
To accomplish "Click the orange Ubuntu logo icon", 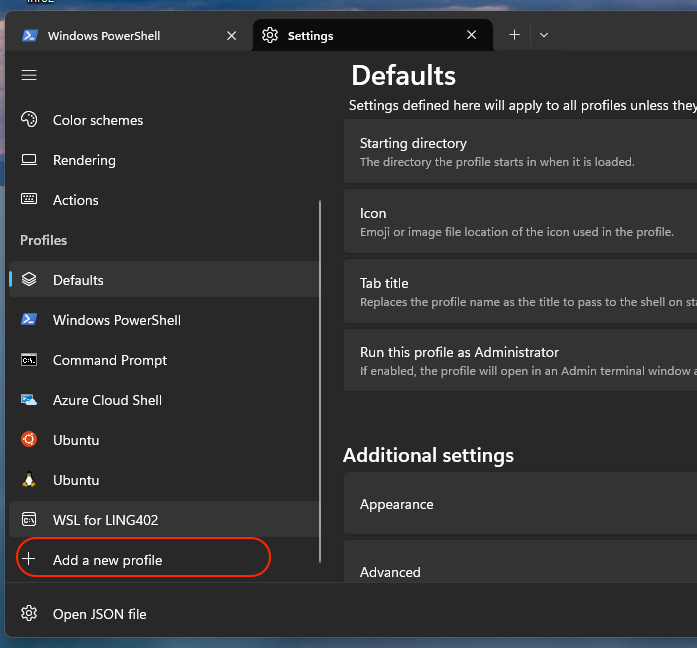I will [29, 439].
